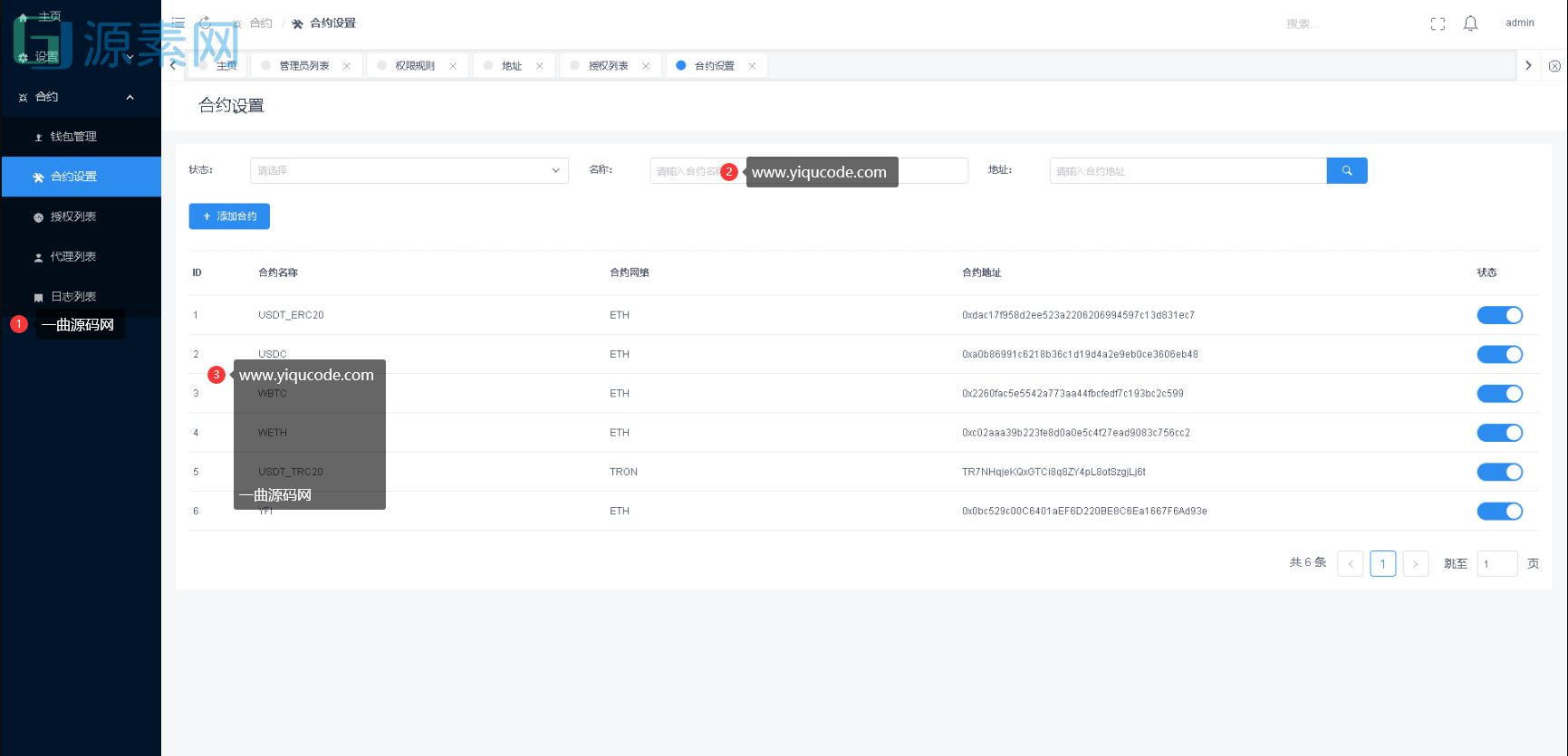Click close-all-tabs circle icon
The image size is (1568, 756).
(x=1554, y=66)
